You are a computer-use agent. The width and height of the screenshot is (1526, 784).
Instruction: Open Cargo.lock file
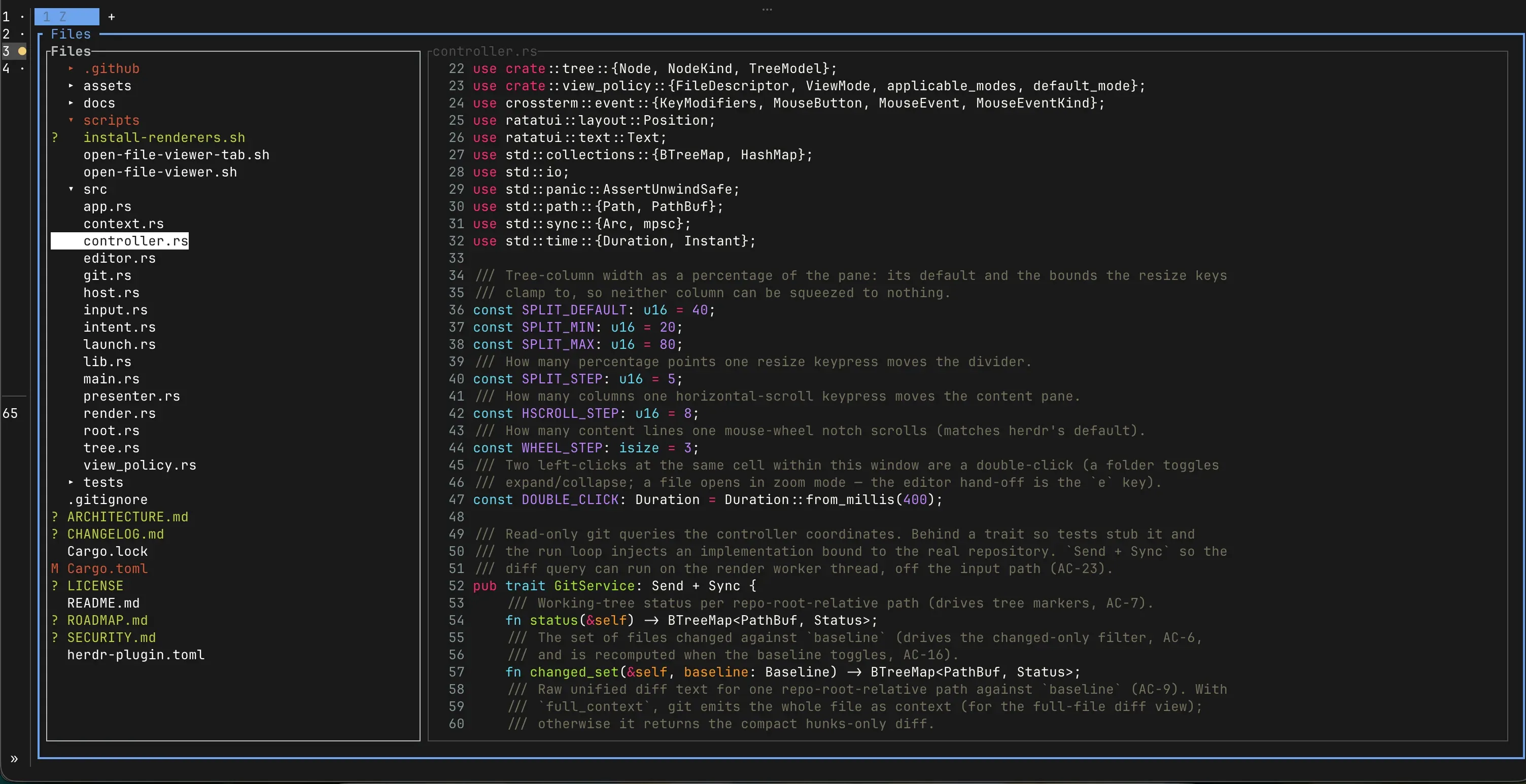107,551
